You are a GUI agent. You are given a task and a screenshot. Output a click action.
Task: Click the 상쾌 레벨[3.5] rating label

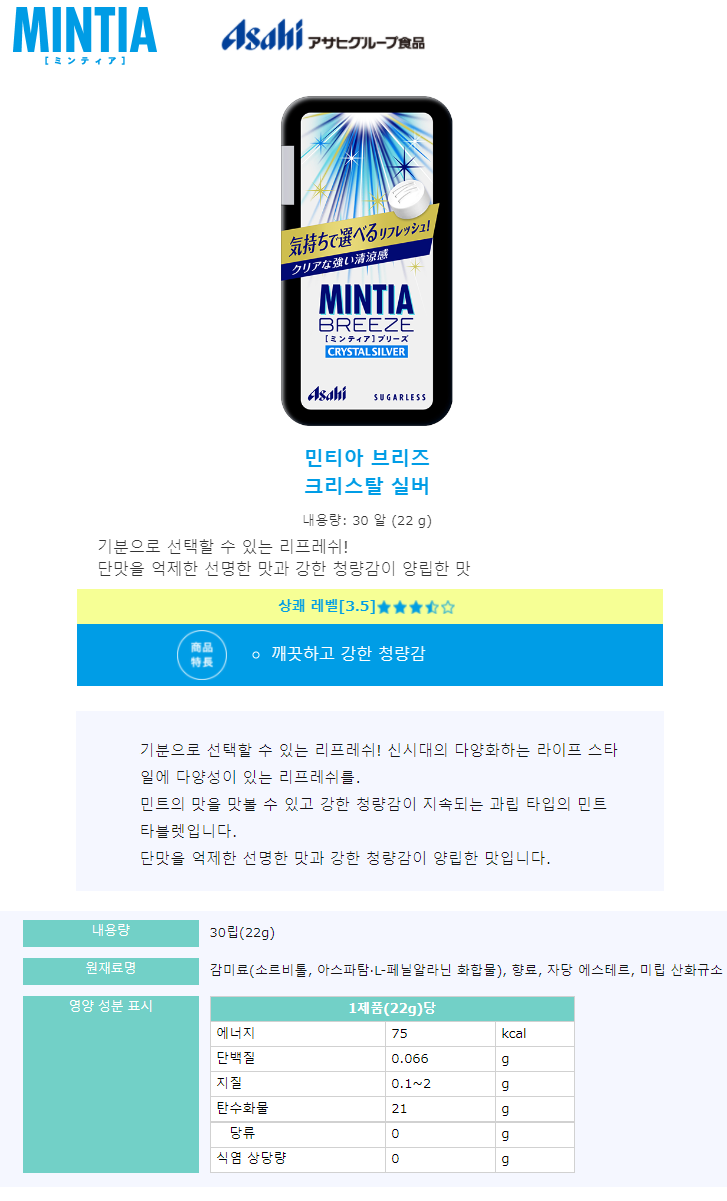click(327, 607)
